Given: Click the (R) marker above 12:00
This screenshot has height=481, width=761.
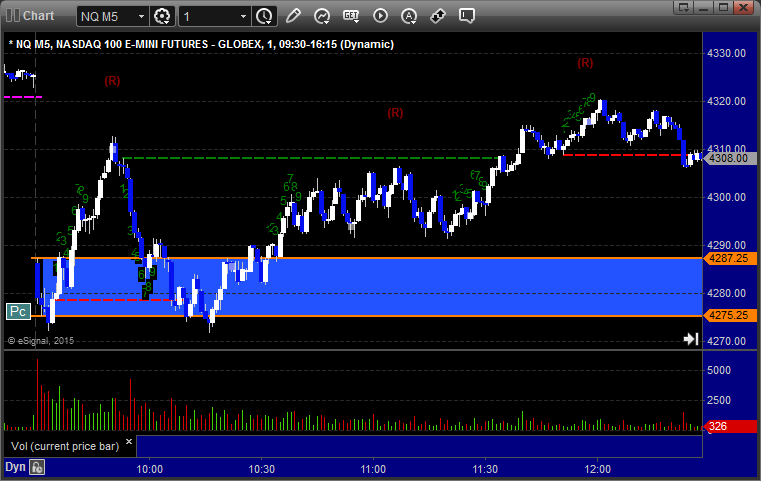Looking at the screenshot, I should 585,63.
